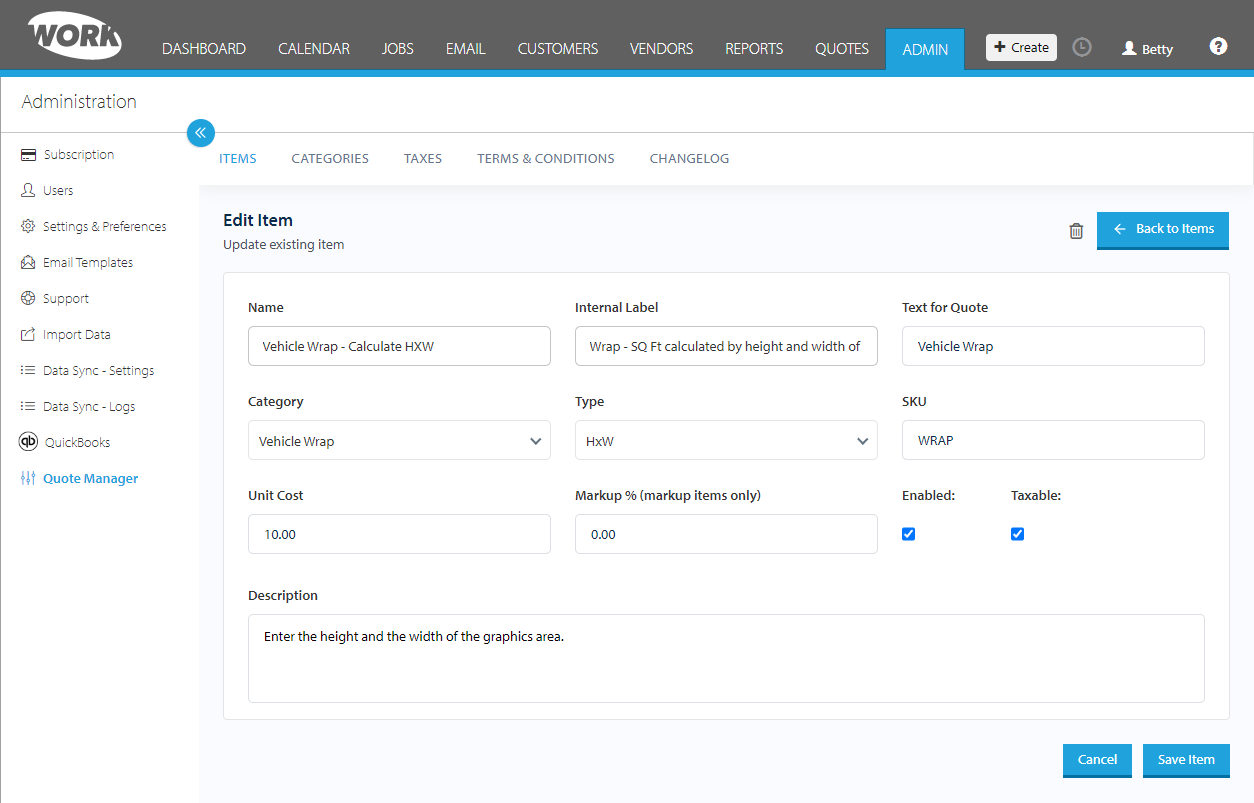Image resolution: width=1254 pixels, height=803 pixels.
Task: Open the clock history icon
Action: [1082, 47]
